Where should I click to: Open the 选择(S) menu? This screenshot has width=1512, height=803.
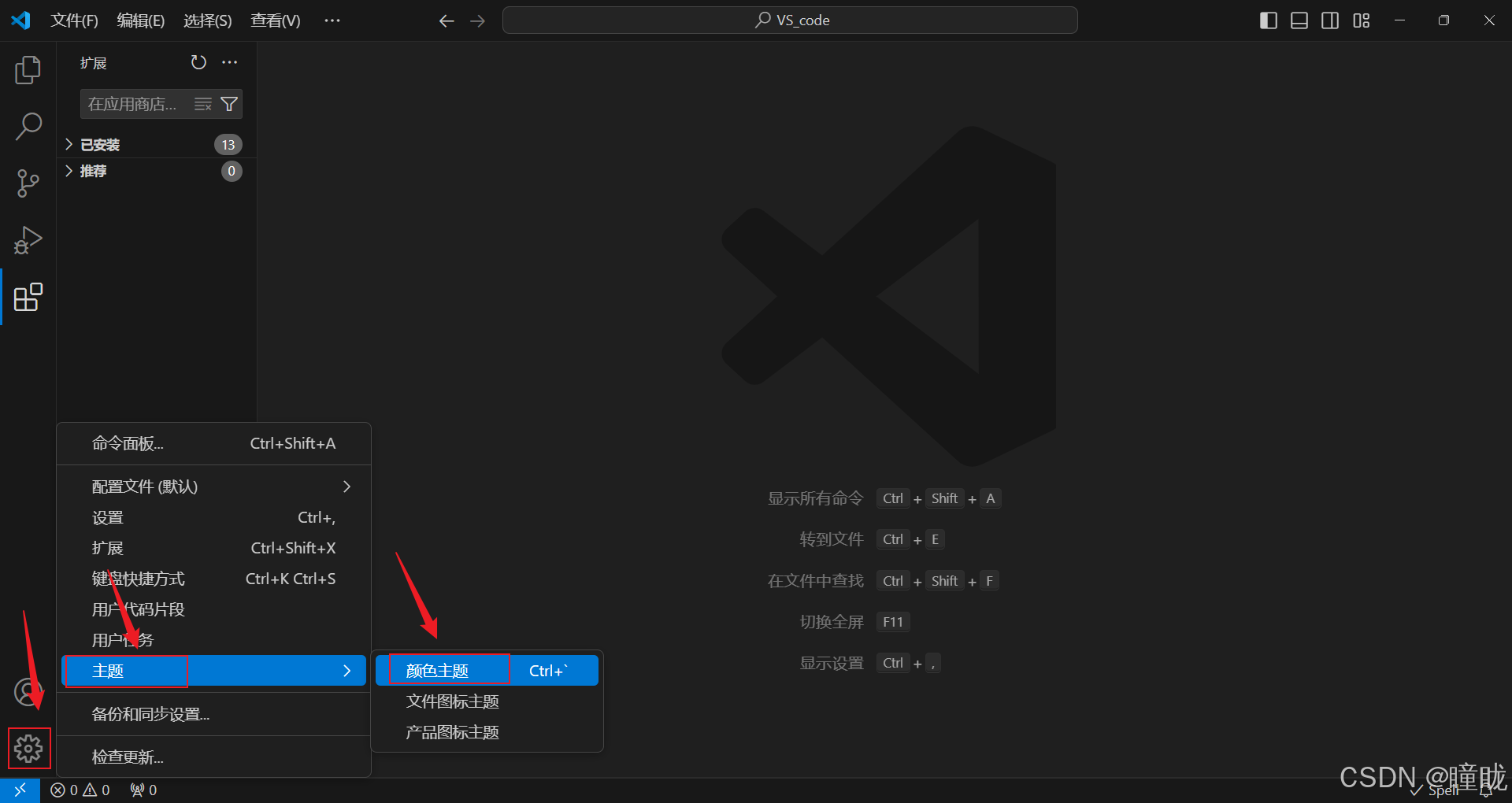[208, 20]
